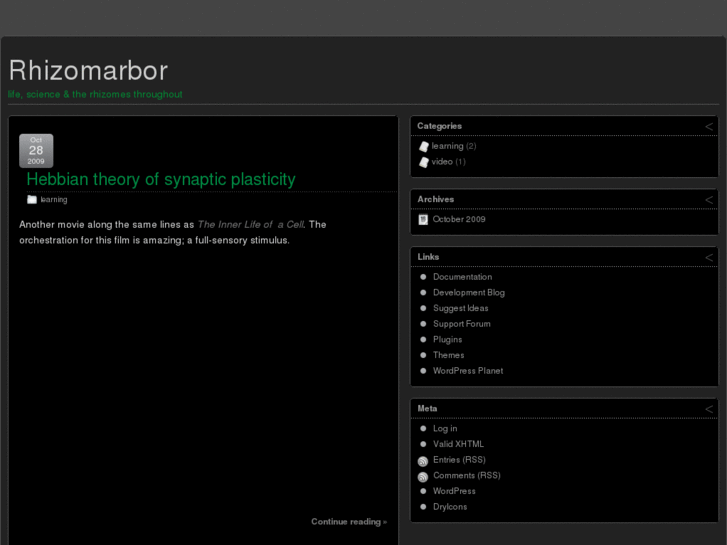Toggle the Meta widget arrow
Screen dimensions: 727x545
pyautogui.click(x=709, y=408)
